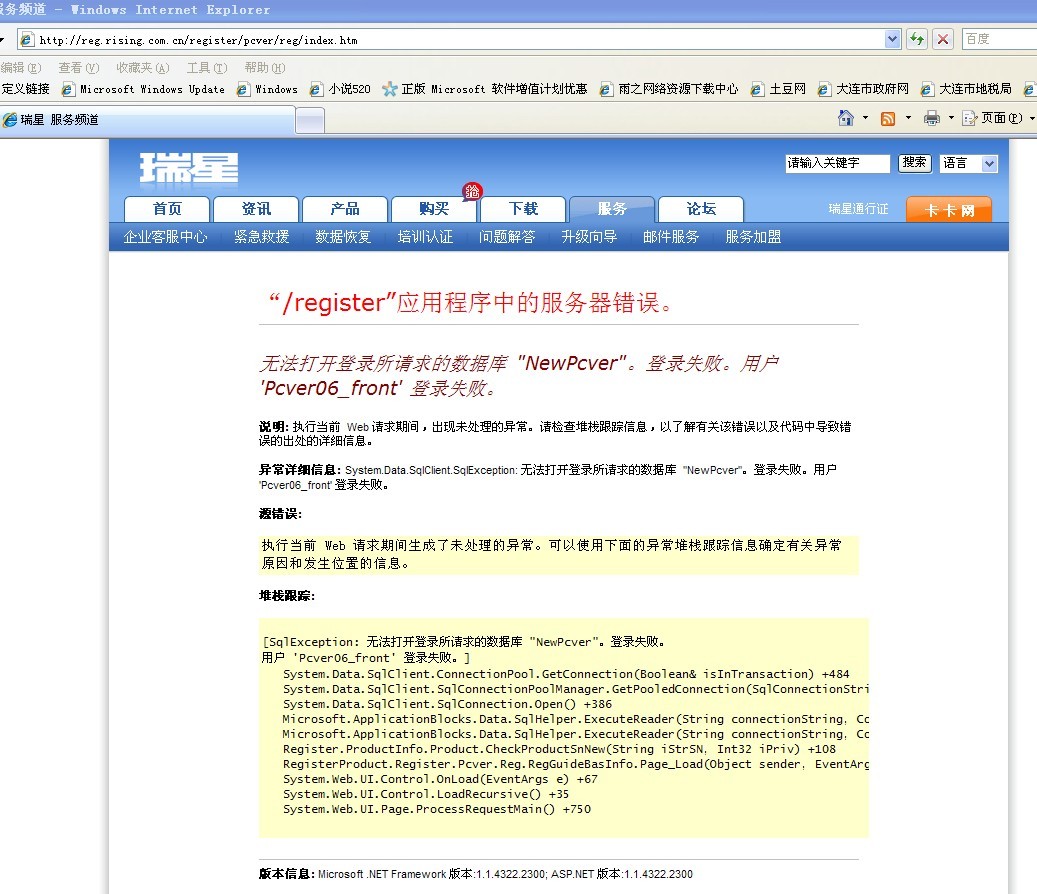Expand the Print dropdown arrow
Image resolution: width=1037 pixels, height=894 pixels.
click(x=951, y=118)
